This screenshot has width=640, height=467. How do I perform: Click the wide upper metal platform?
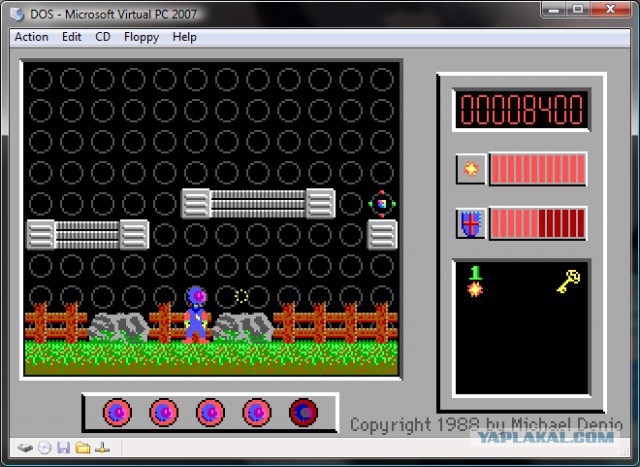(x=258, y=203)
